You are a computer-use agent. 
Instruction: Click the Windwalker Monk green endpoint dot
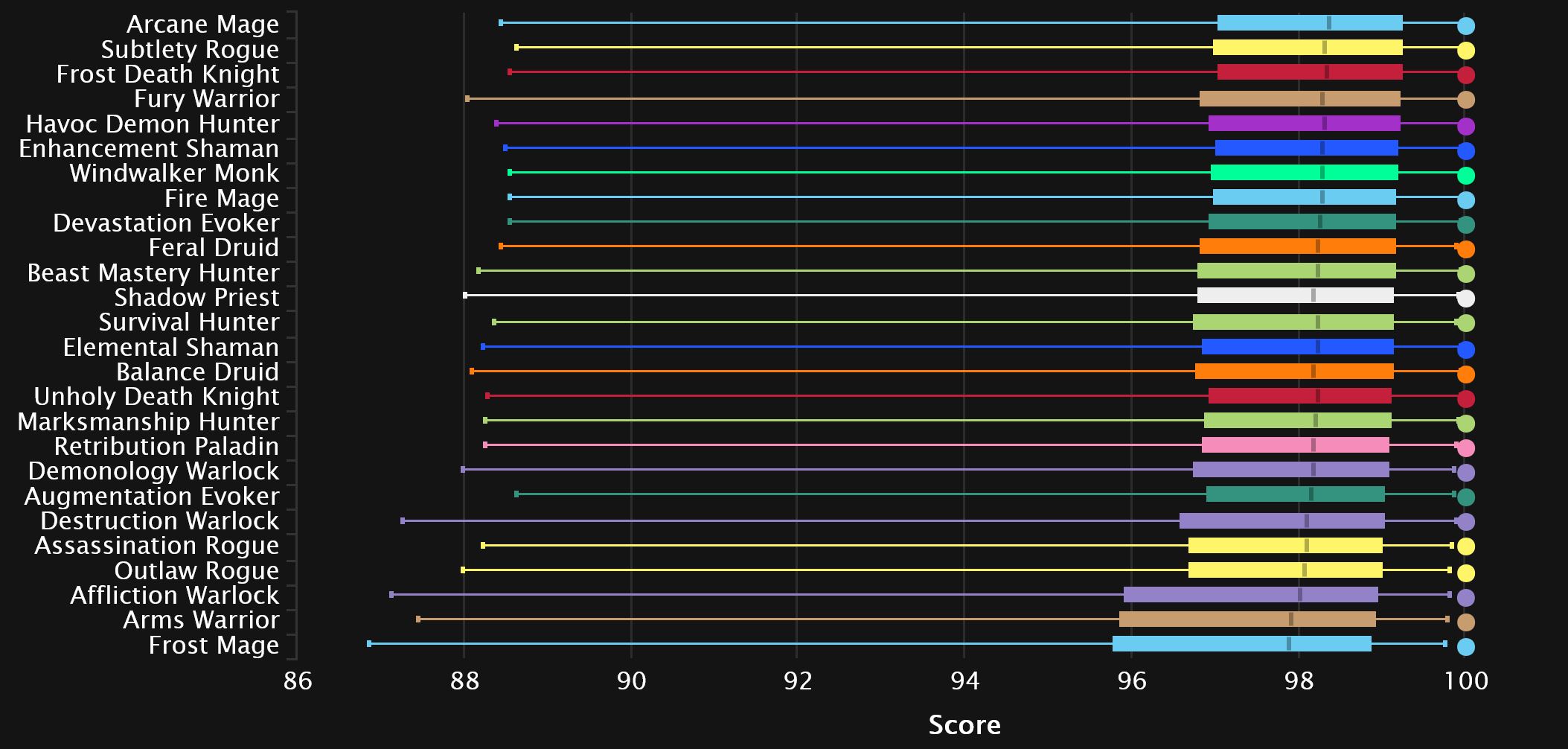[1465, 176]
